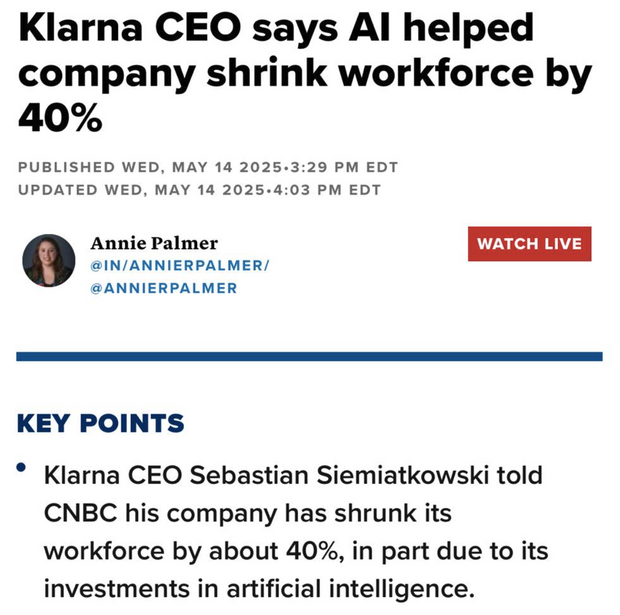This screenshot has height=615, width=620.
Task: Click the 3:29 PM EDT publish time
Action: pos(344,167)
